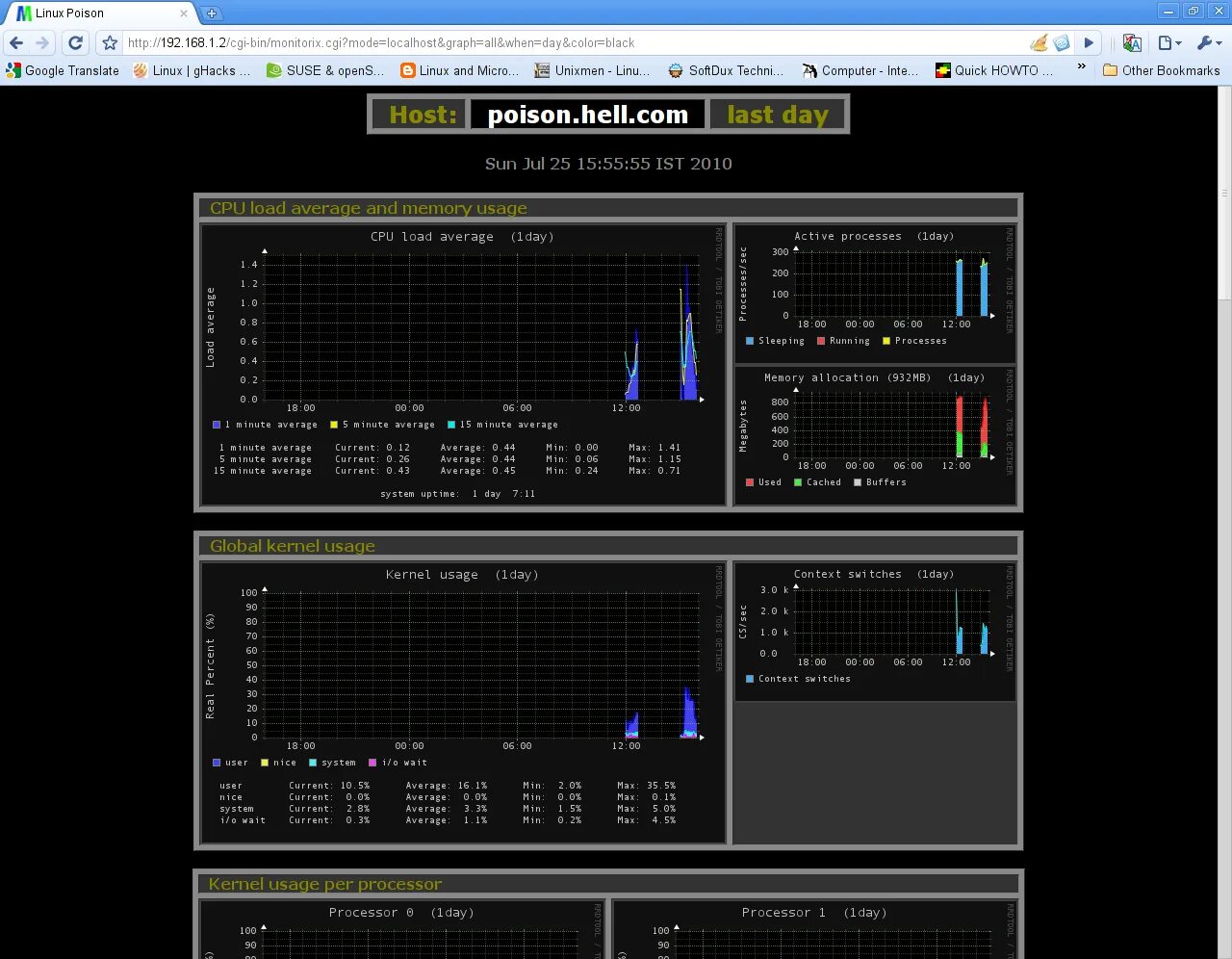Open Unixmen - Linu... bookmark
The image size is (1232, 959).
pyautogui.click(x=593, y=70)
